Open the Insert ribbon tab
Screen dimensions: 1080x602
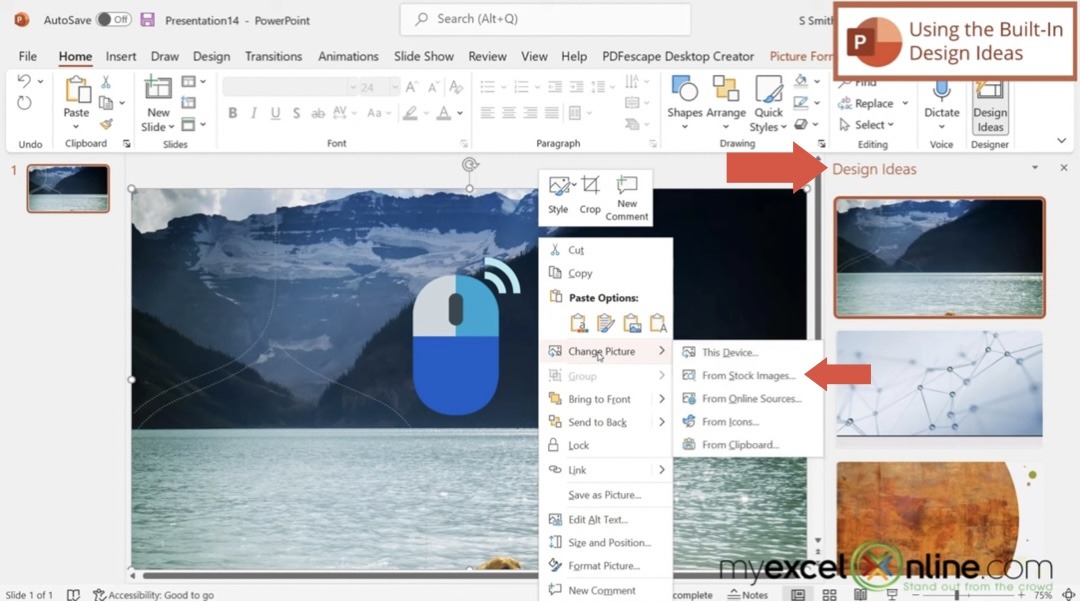121,56
